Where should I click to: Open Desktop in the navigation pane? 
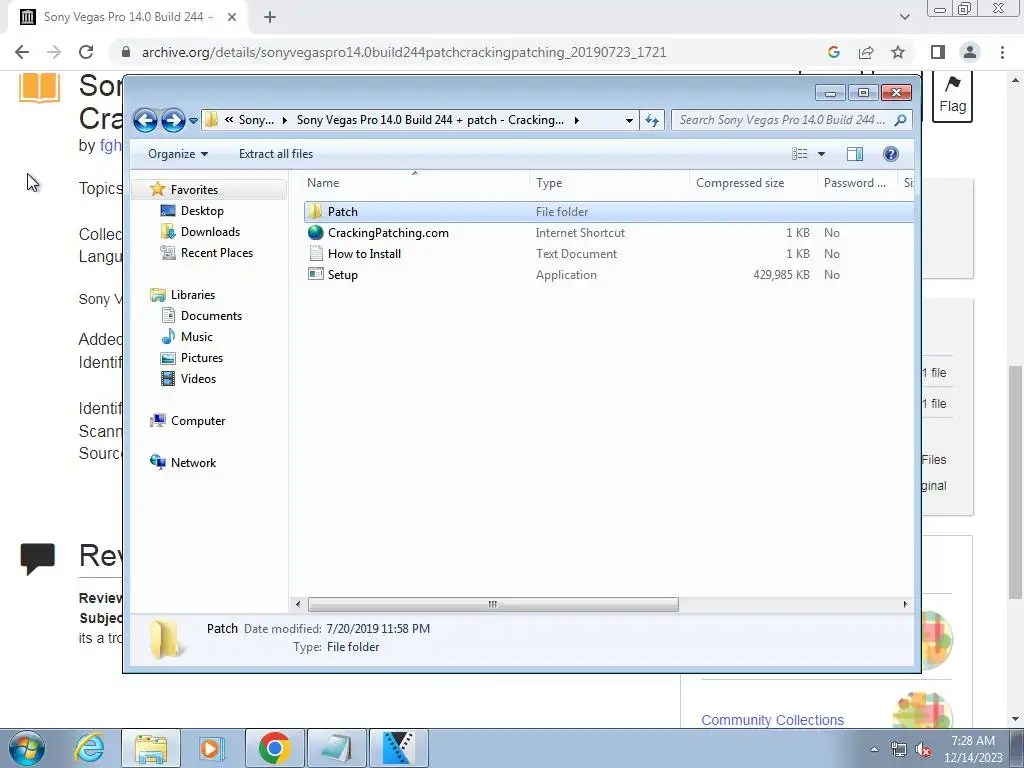202,211
